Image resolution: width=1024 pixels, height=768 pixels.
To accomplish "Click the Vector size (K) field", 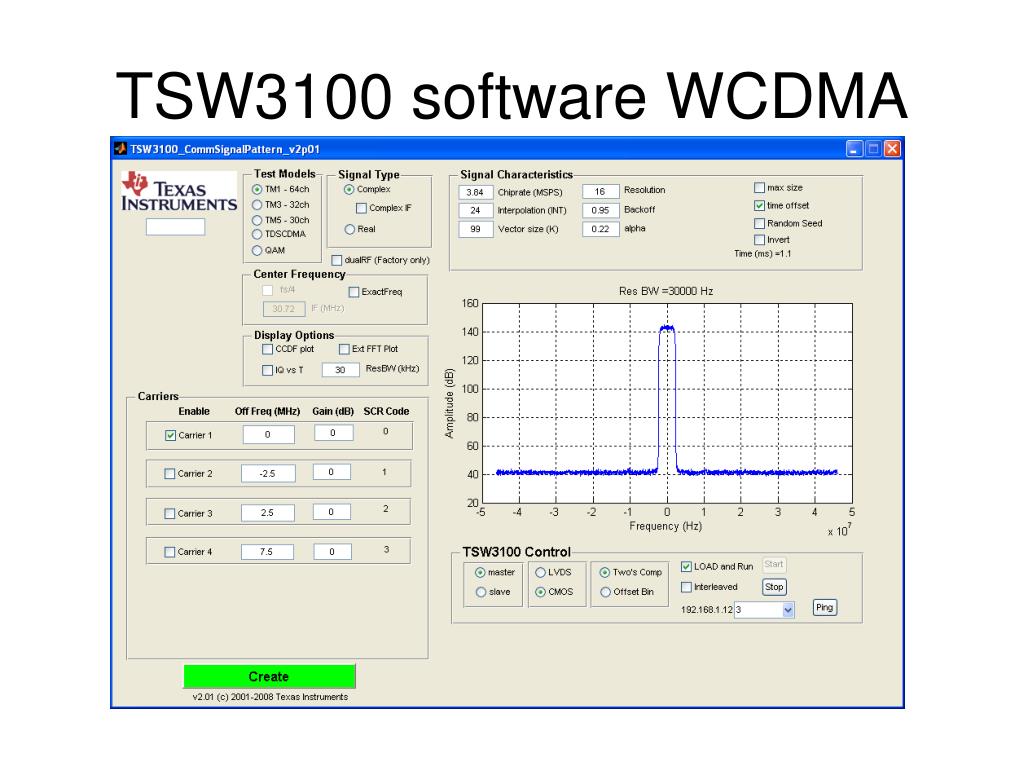I will pyautogui.click(x=475, y=229).
